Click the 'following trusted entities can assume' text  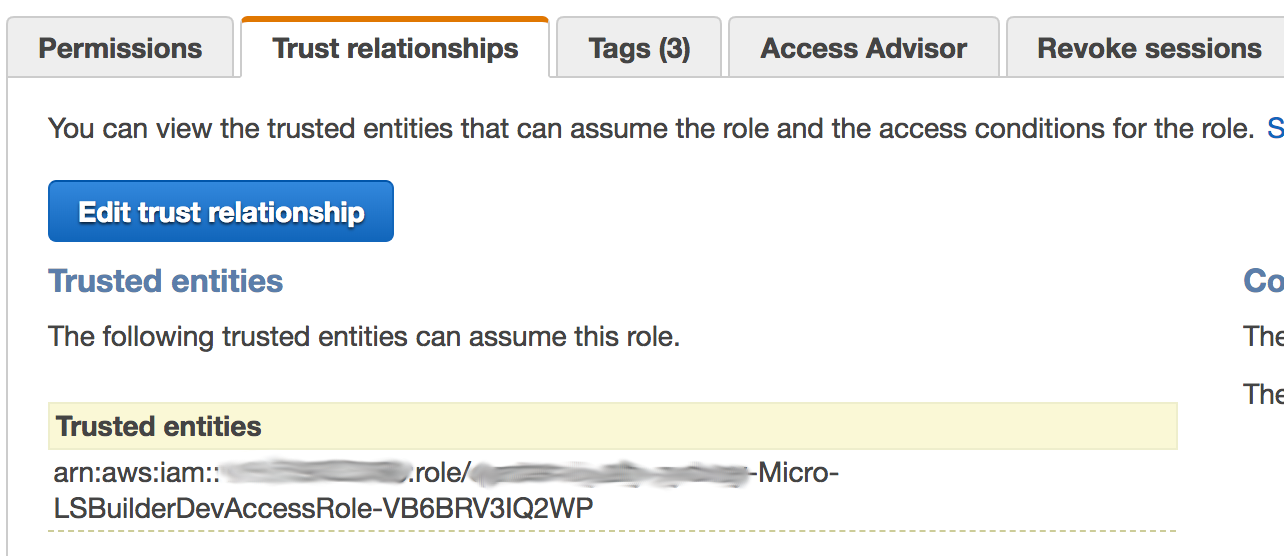click(x=364, y=336)
